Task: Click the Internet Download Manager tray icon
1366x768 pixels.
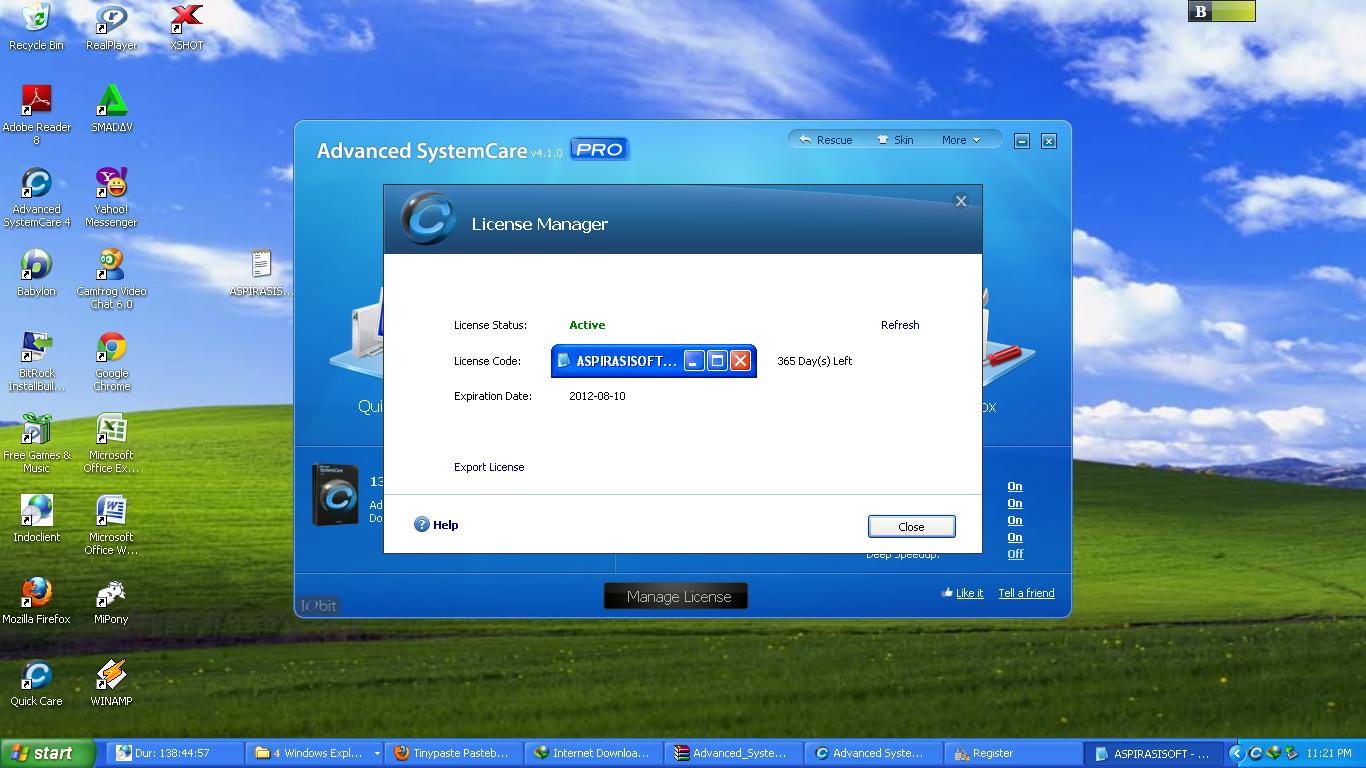Action: tap(1273, 753)
